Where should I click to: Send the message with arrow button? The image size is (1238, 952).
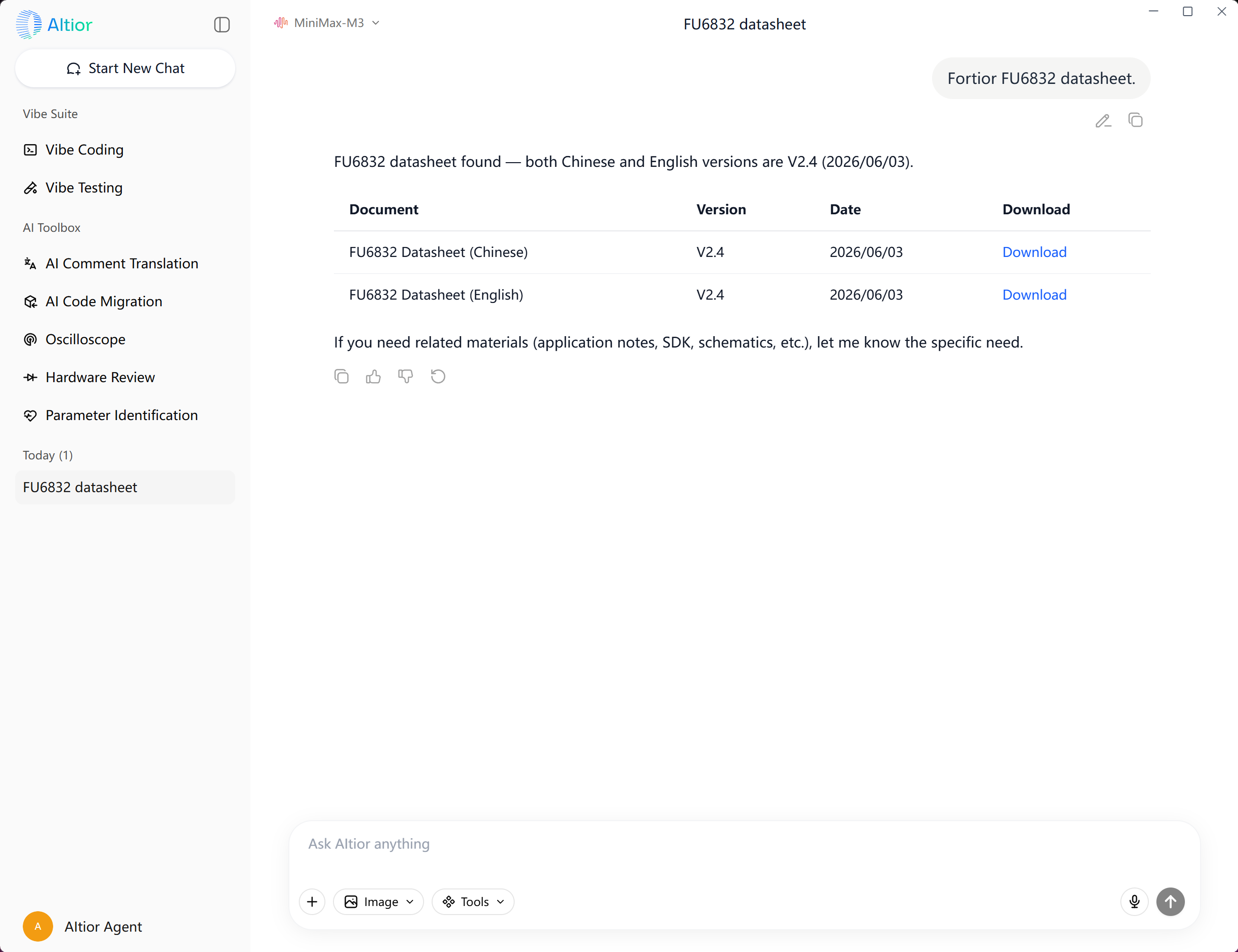tap(1171, 902)
